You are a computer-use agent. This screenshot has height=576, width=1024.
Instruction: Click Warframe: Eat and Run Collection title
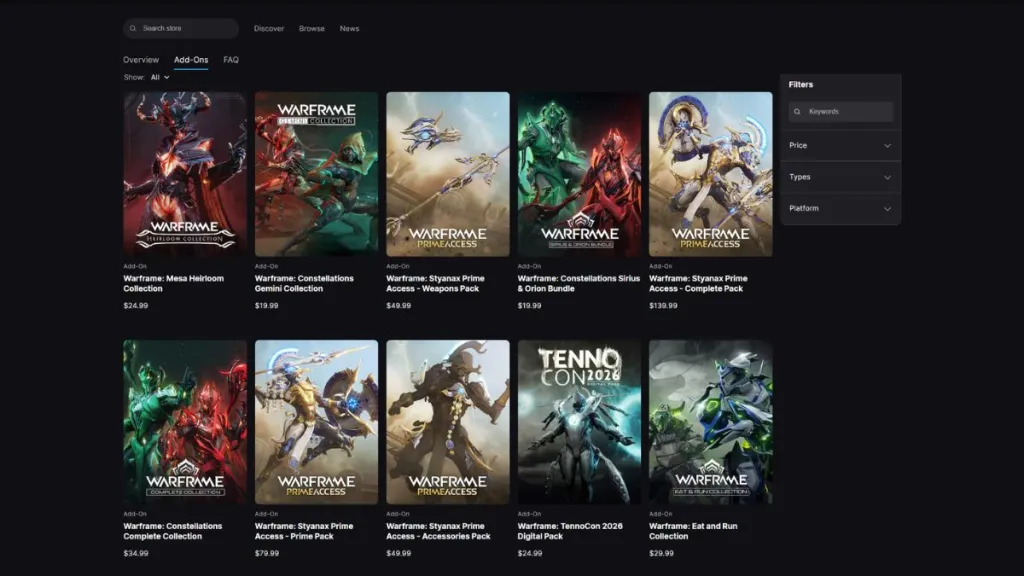click(x=693, y=531)
